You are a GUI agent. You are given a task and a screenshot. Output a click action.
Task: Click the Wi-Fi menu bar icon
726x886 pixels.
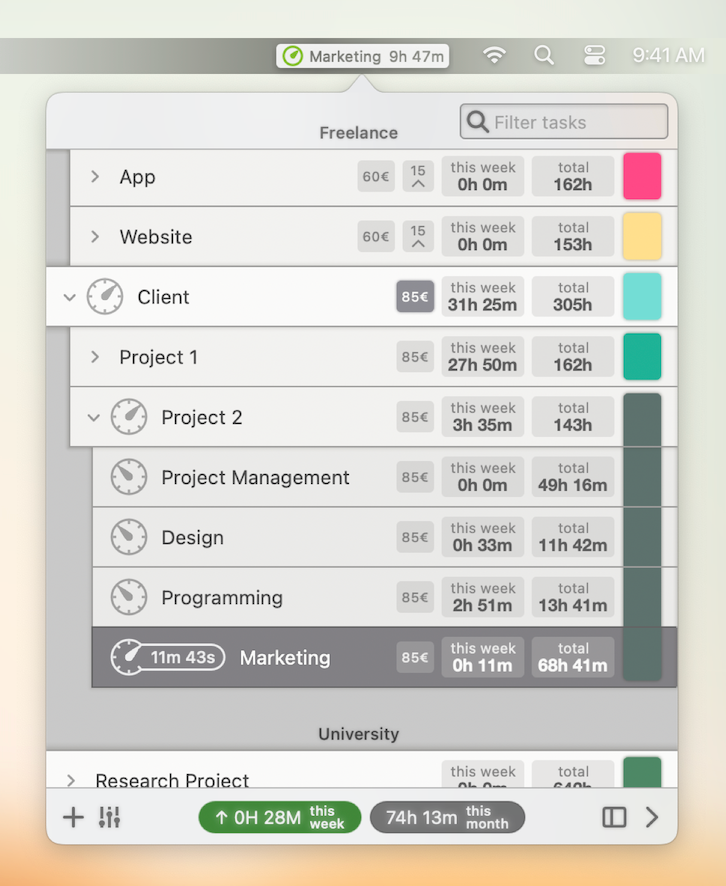coord(494,56)
